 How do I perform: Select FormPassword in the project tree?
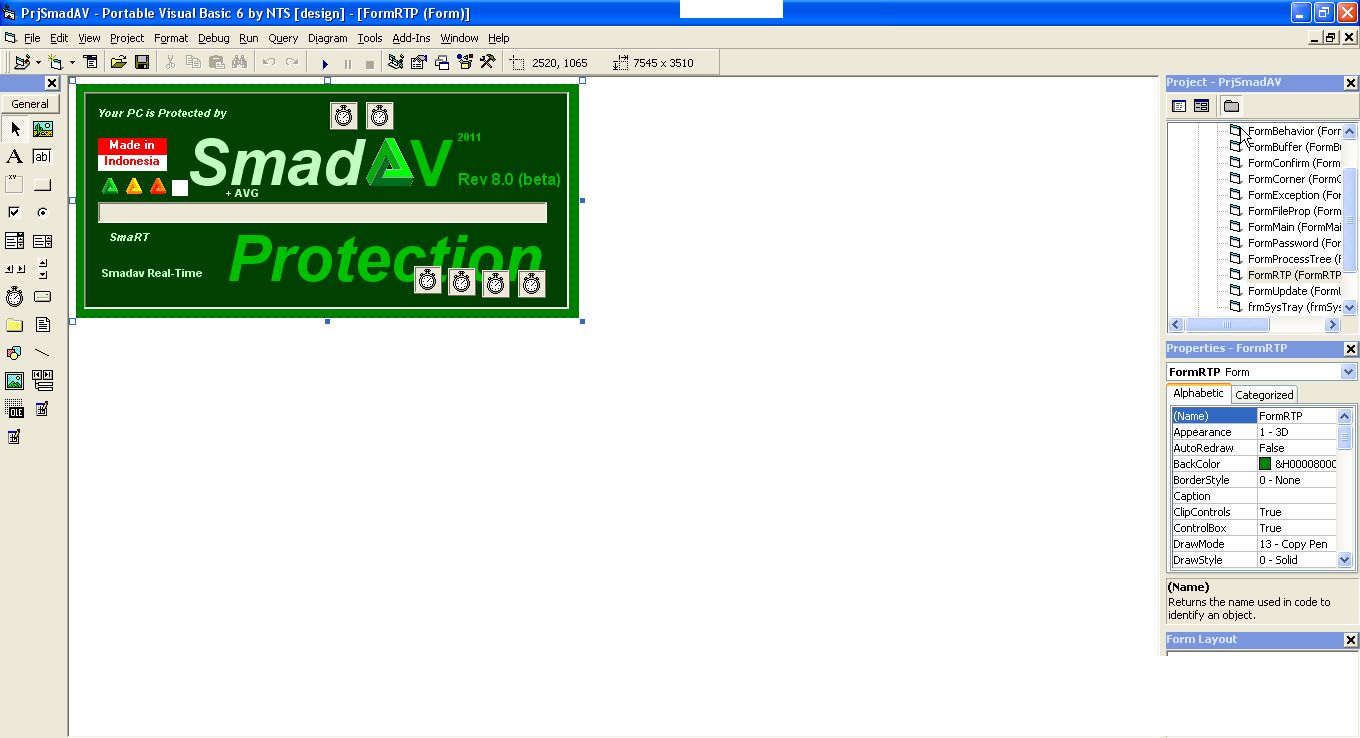tap(1294, 243)
